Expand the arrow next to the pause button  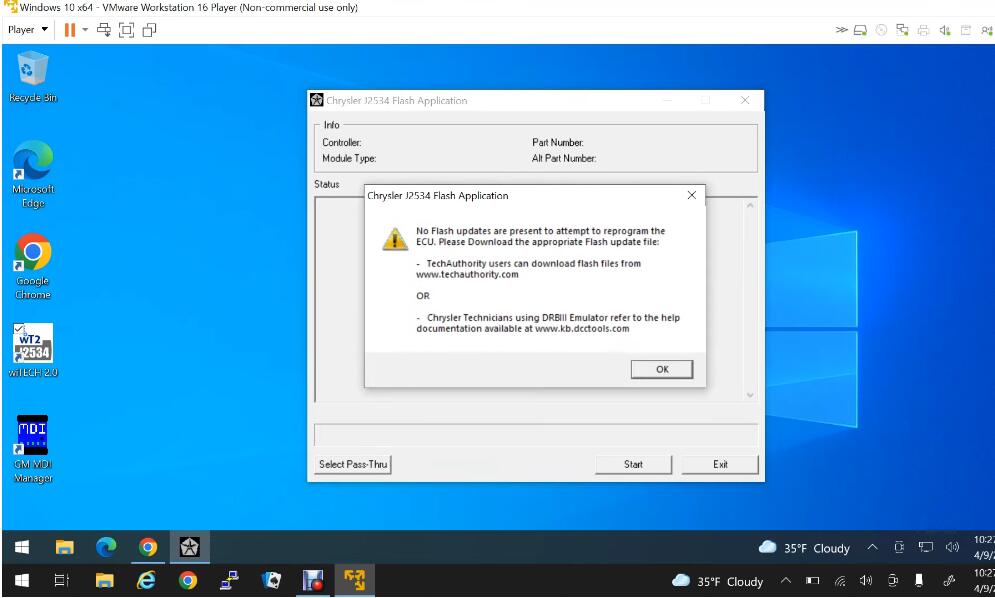pos(85,30)
